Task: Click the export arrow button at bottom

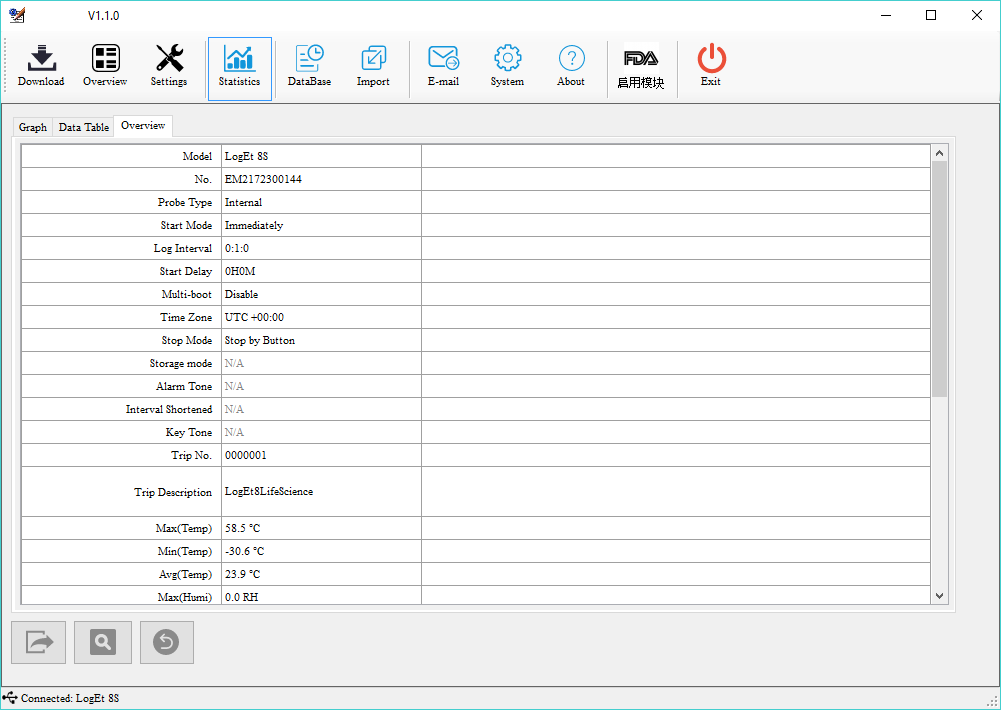Action: point(39,642)
